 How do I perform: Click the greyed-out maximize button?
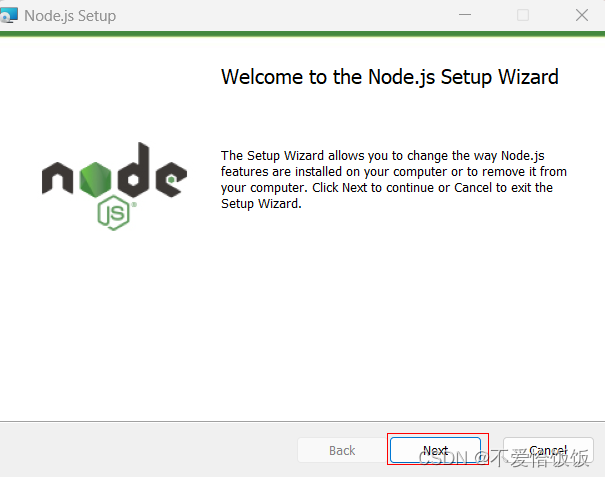pos(523,15)
